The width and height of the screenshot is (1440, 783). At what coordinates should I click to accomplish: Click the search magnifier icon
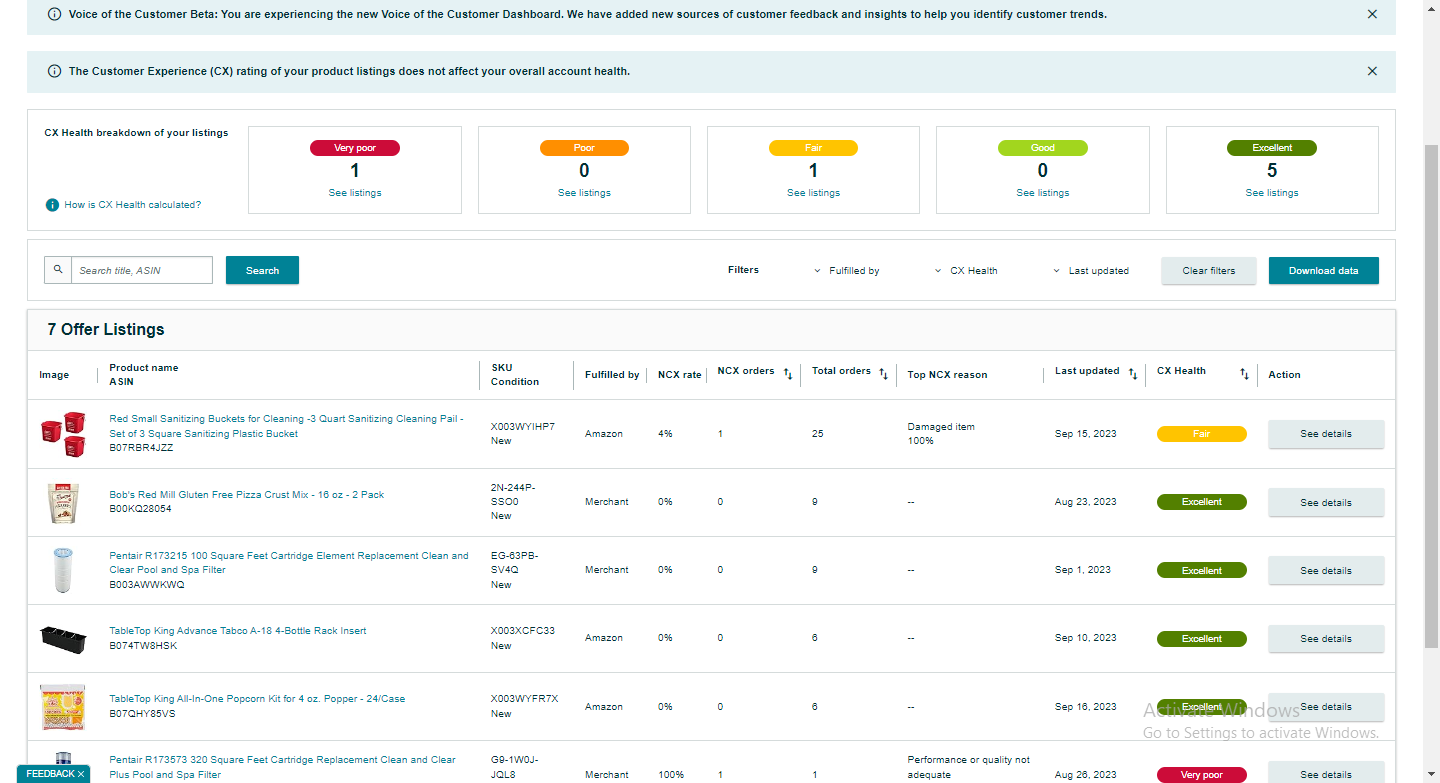(58, 270)
